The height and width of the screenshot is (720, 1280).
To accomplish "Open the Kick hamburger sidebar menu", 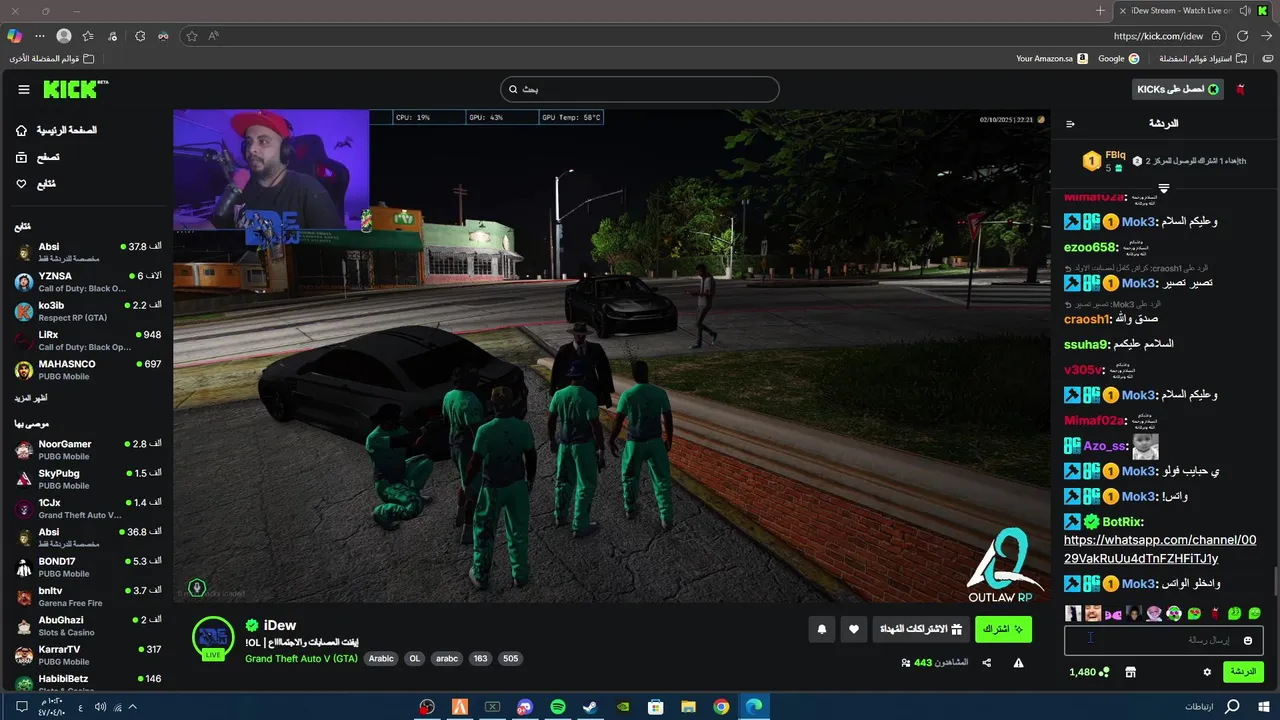I will tap(24, 90).
